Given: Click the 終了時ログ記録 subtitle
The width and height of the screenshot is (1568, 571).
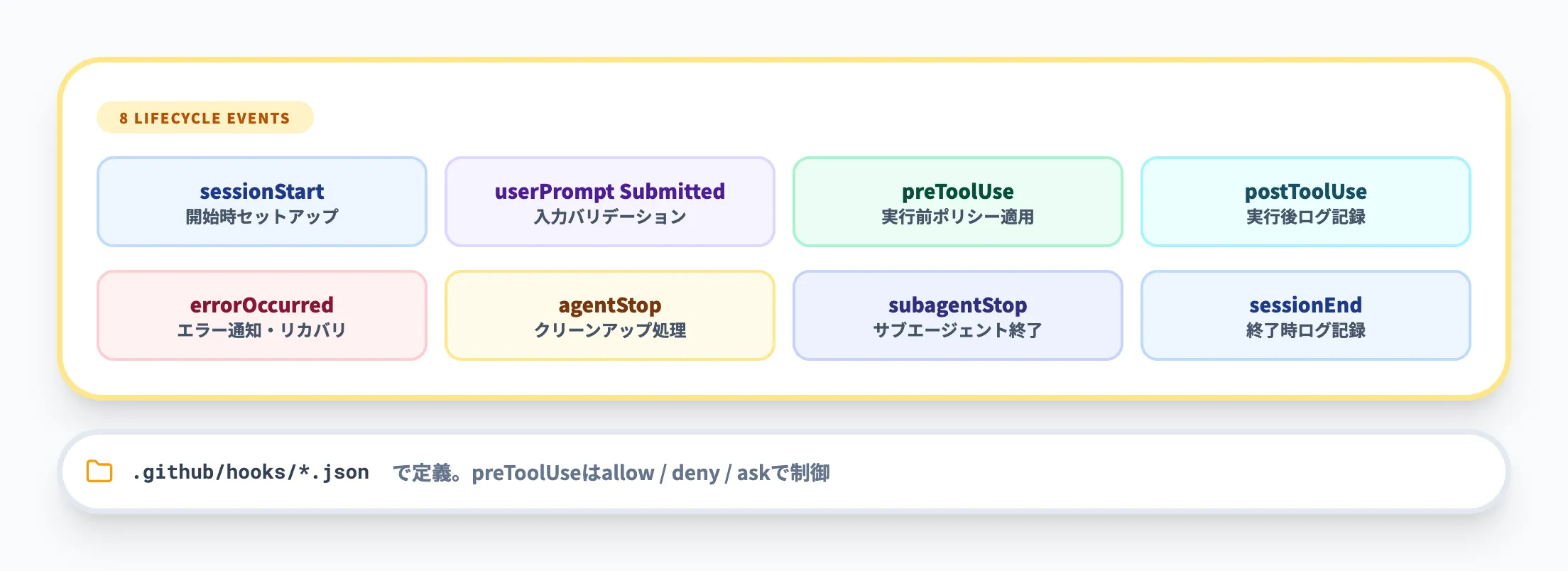Looking at the screenshot, I should pyautogui.click(x=1305, y=330).
